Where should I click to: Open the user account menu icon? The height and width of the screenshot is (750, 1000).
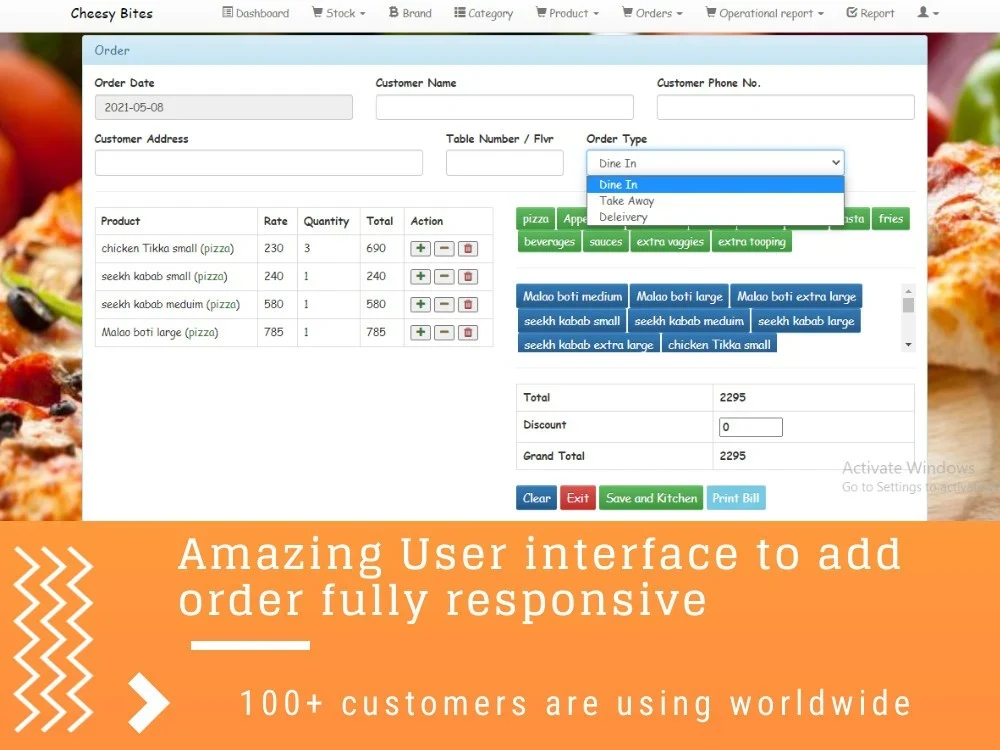tap(928, 13)
